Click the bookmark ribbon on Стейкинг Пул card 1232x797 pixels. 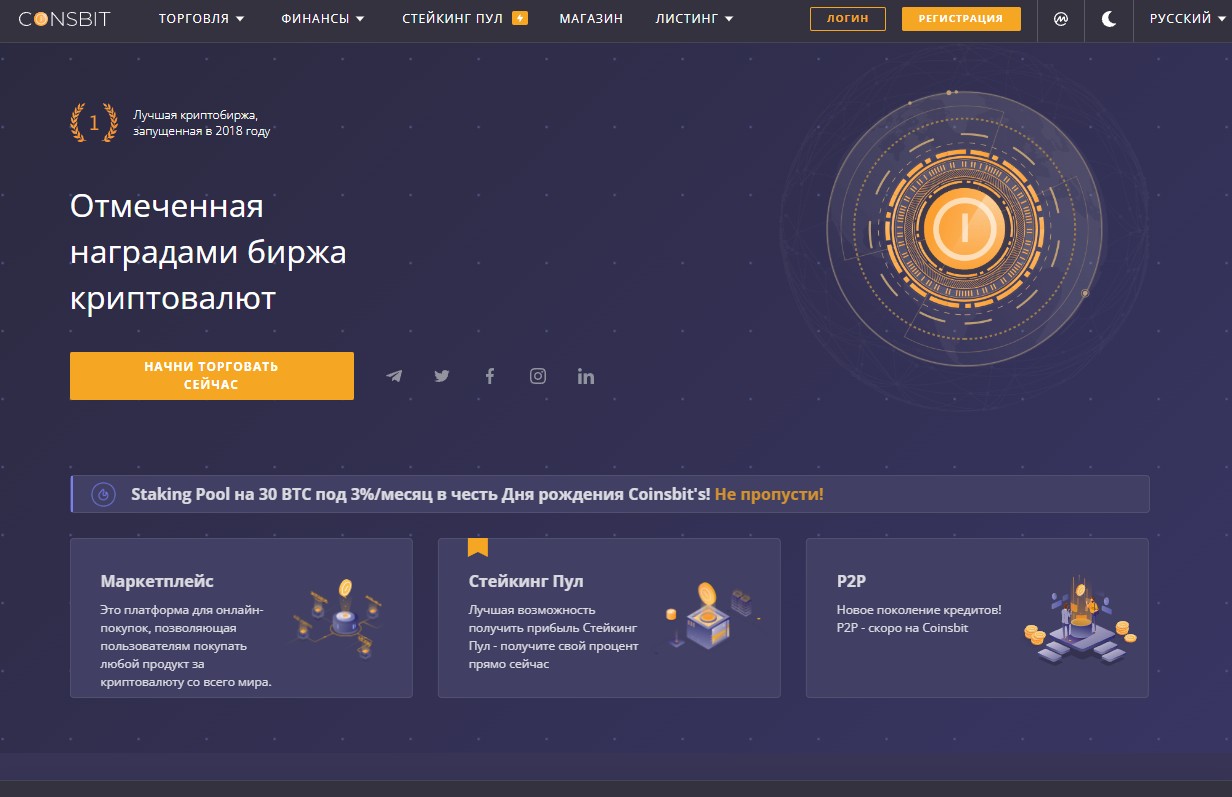(x=478, y=547)
